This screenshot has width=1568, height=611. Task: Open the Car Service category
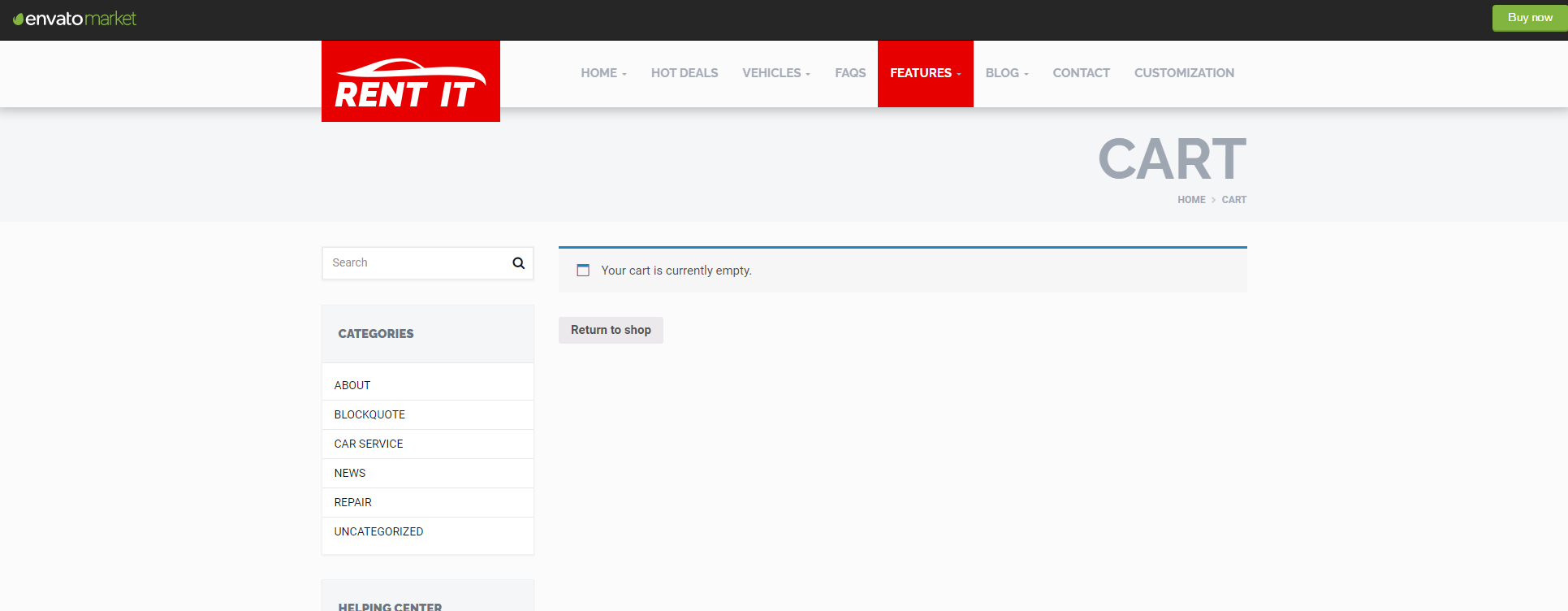pos(369,444)
